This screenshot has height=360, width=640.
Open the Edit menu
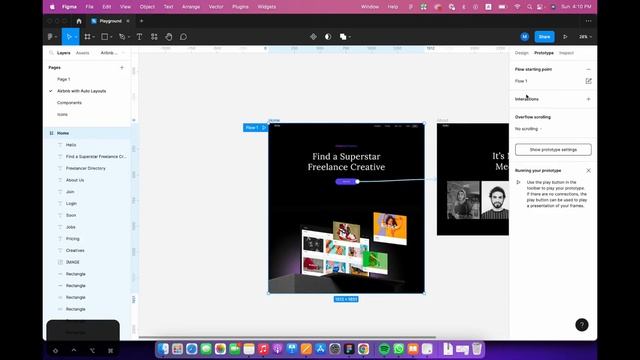click(107, 7)
